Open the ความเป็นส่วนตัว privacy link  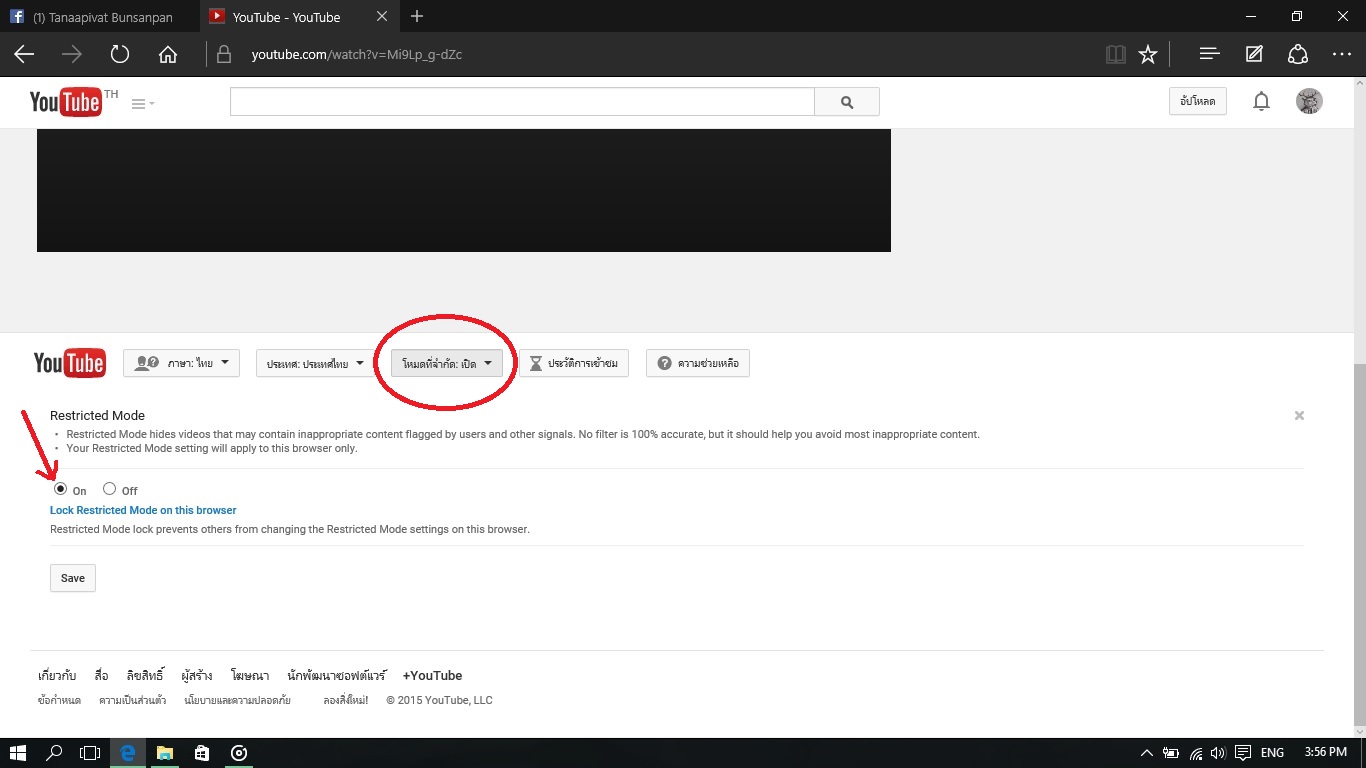[133, 700]
